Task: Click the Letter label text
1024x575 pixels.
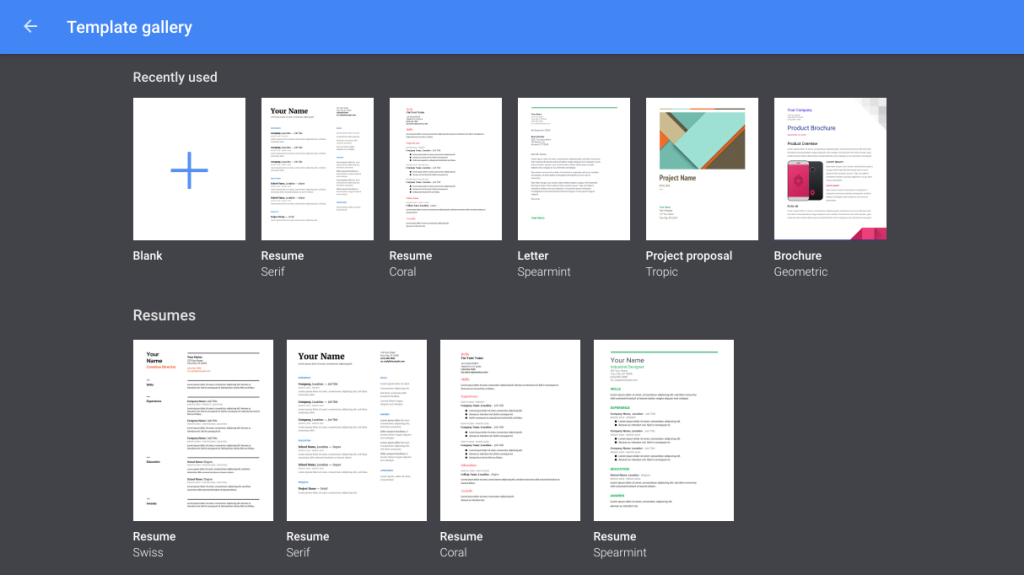Action: tap(533, 256)
